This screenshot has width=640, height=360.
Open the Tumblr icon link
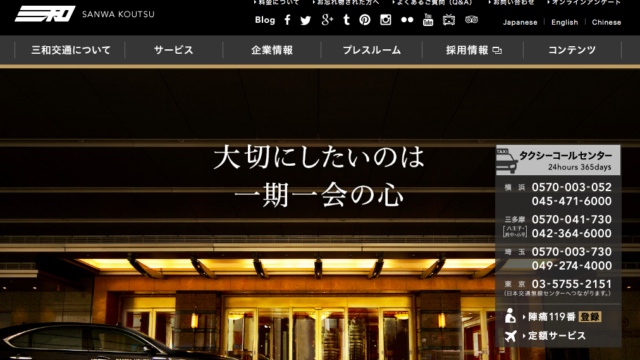coord(347,20)
